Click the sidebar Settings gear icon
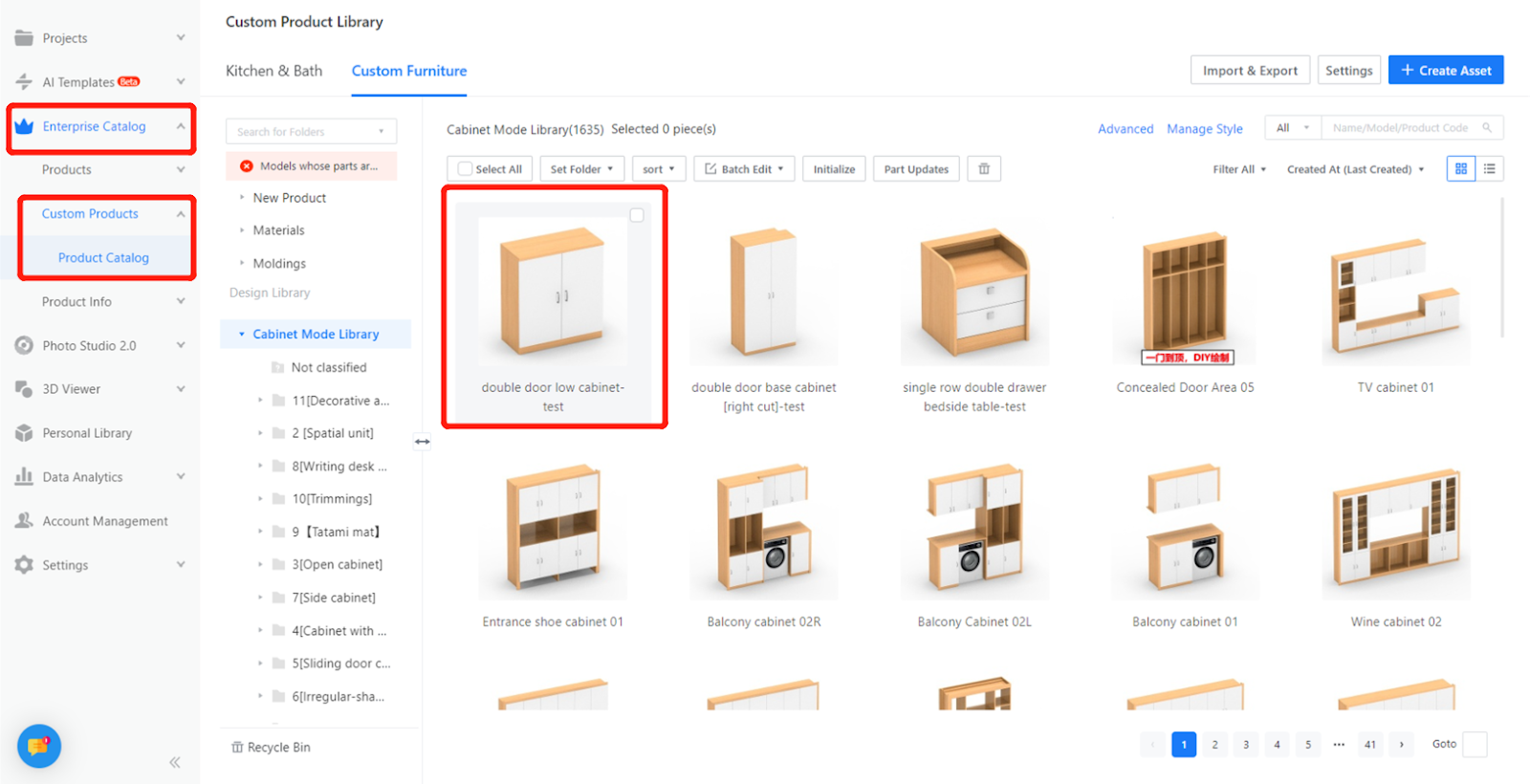 (24, 565)
